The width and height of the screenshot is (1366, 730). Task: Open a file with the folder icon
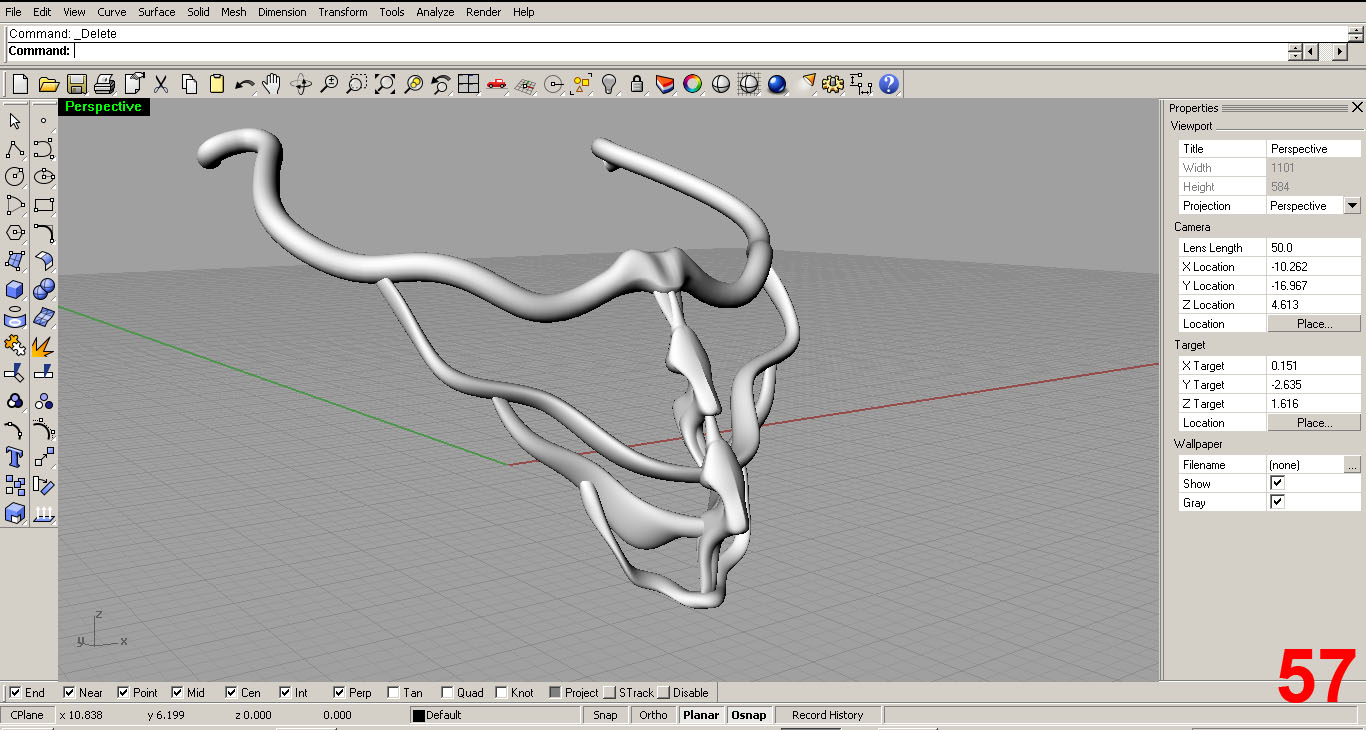coord(48,85)
